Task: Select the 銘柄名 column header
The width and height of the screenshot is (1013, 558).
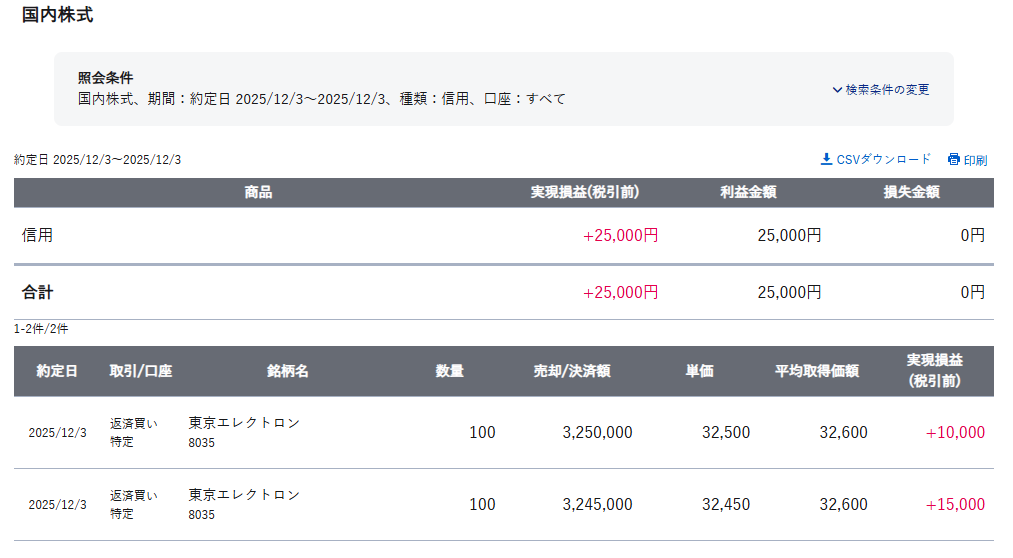Action: tap(288, 371)
